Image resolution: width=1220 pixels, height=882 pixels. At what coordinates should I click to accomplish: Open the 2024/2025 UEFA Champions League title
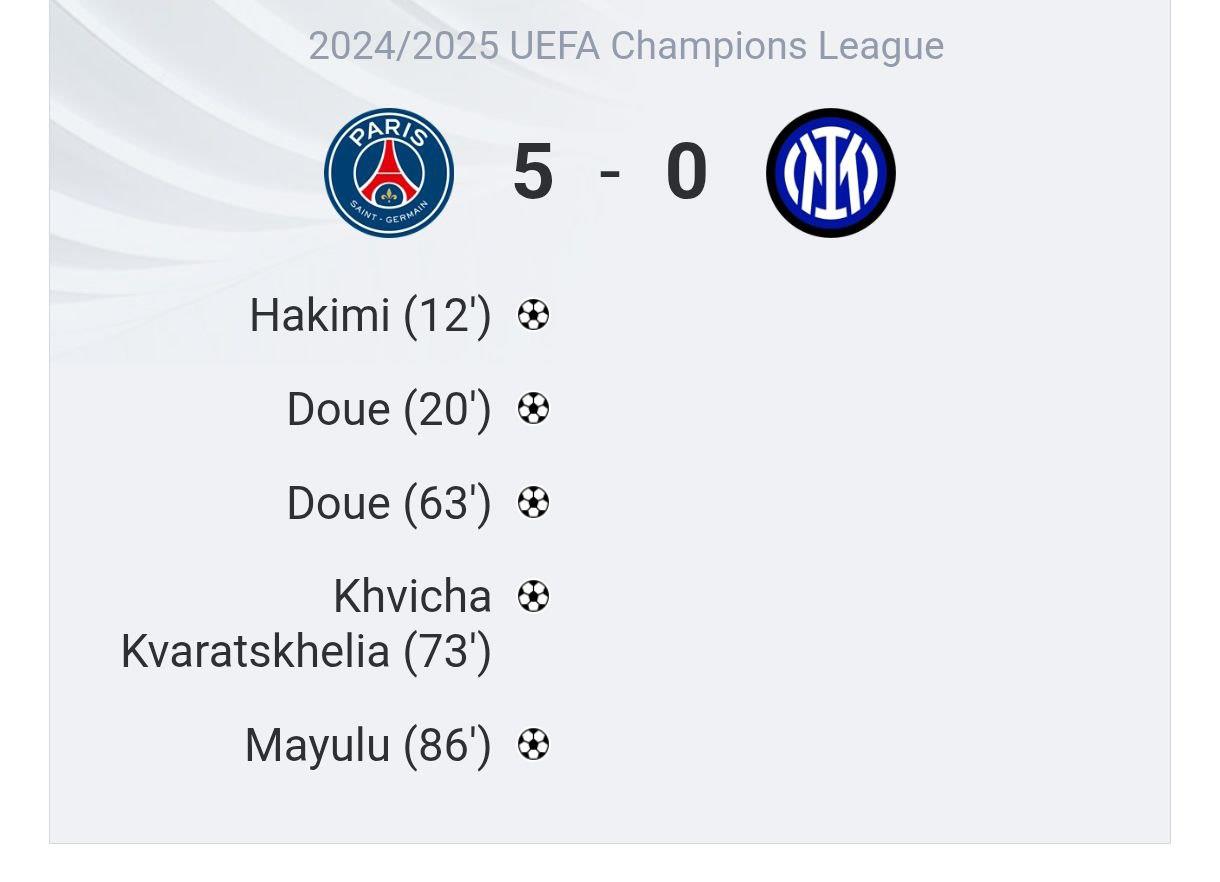pos(626,46)
